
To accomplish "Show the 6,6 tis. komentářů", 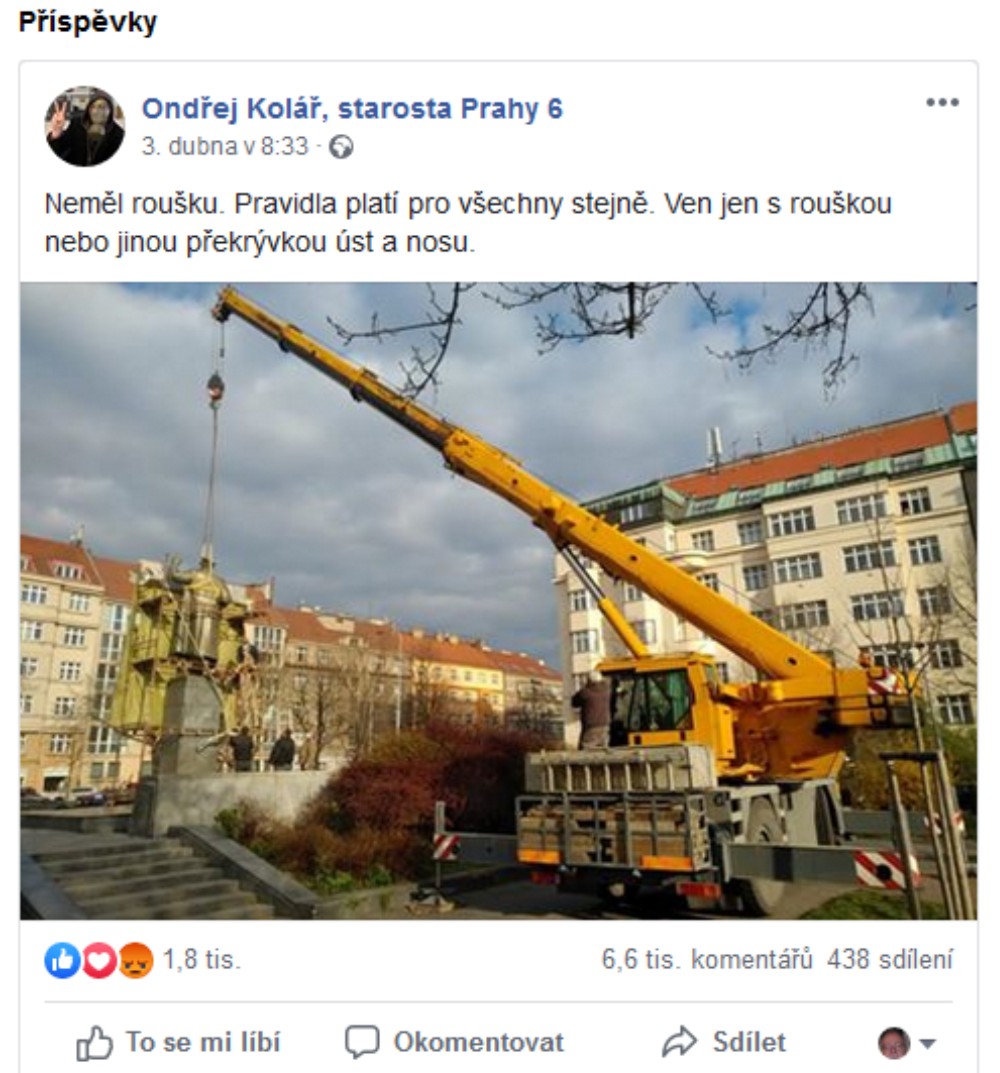I will tap(707, 959).
